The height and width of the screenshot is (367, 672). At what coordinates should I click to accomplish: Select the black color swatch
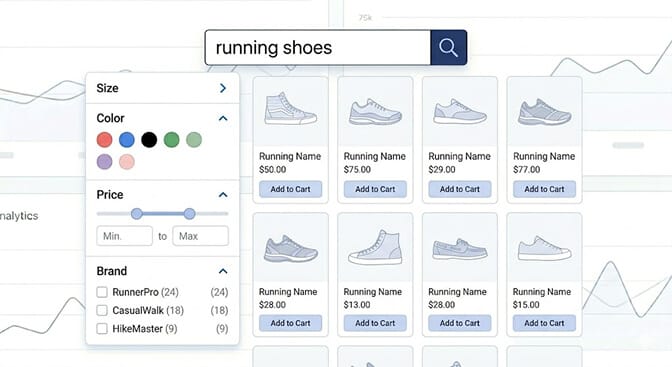click(x=149, y=140)
